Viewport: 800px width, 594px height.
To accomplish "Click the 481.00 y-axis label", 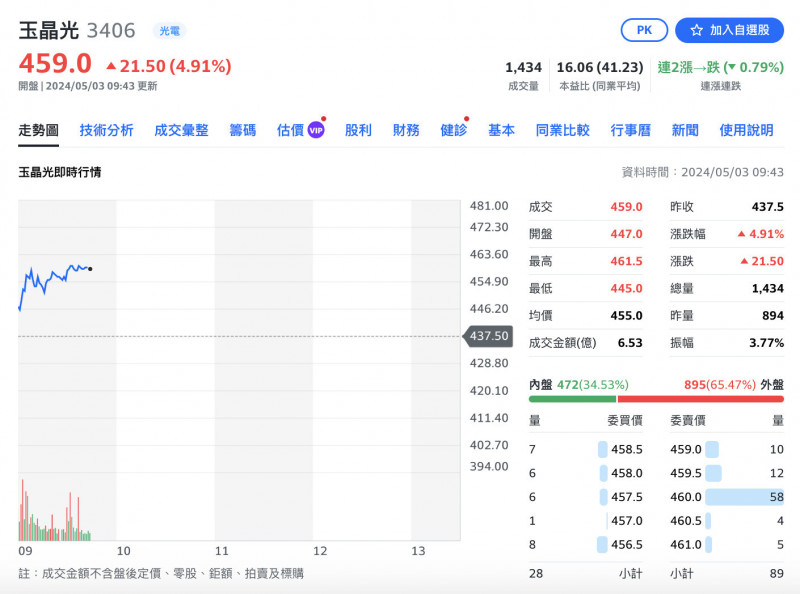I will pos(489,206).
